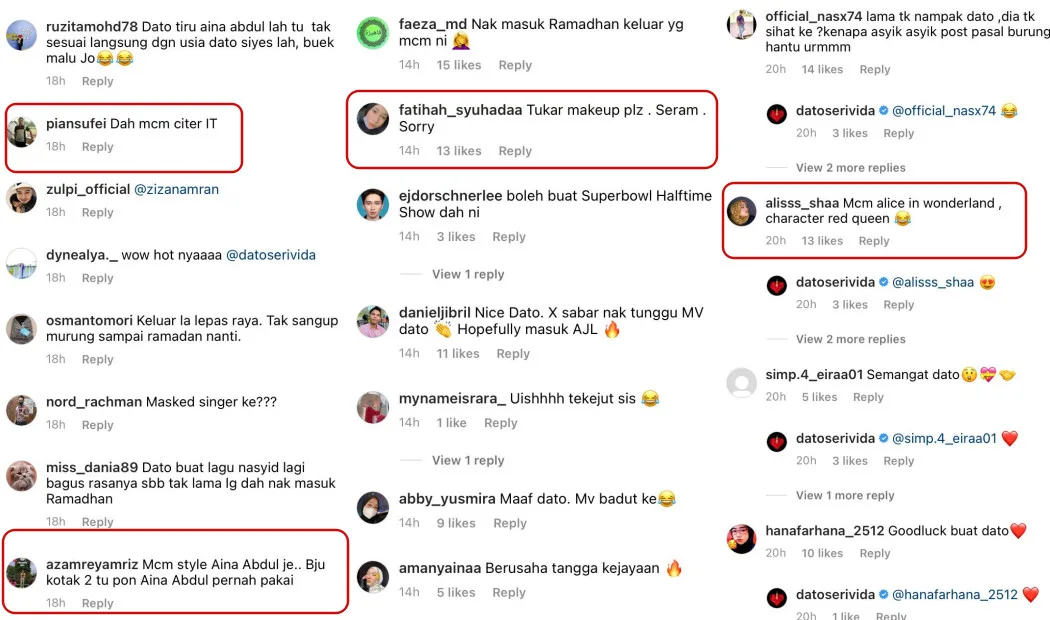Image resolution: width=1050 pixels, height=620 pixels.
Task: View the 15 likes on faeza_md's comment
Action: pyautogui.click(x=459, y=66)
